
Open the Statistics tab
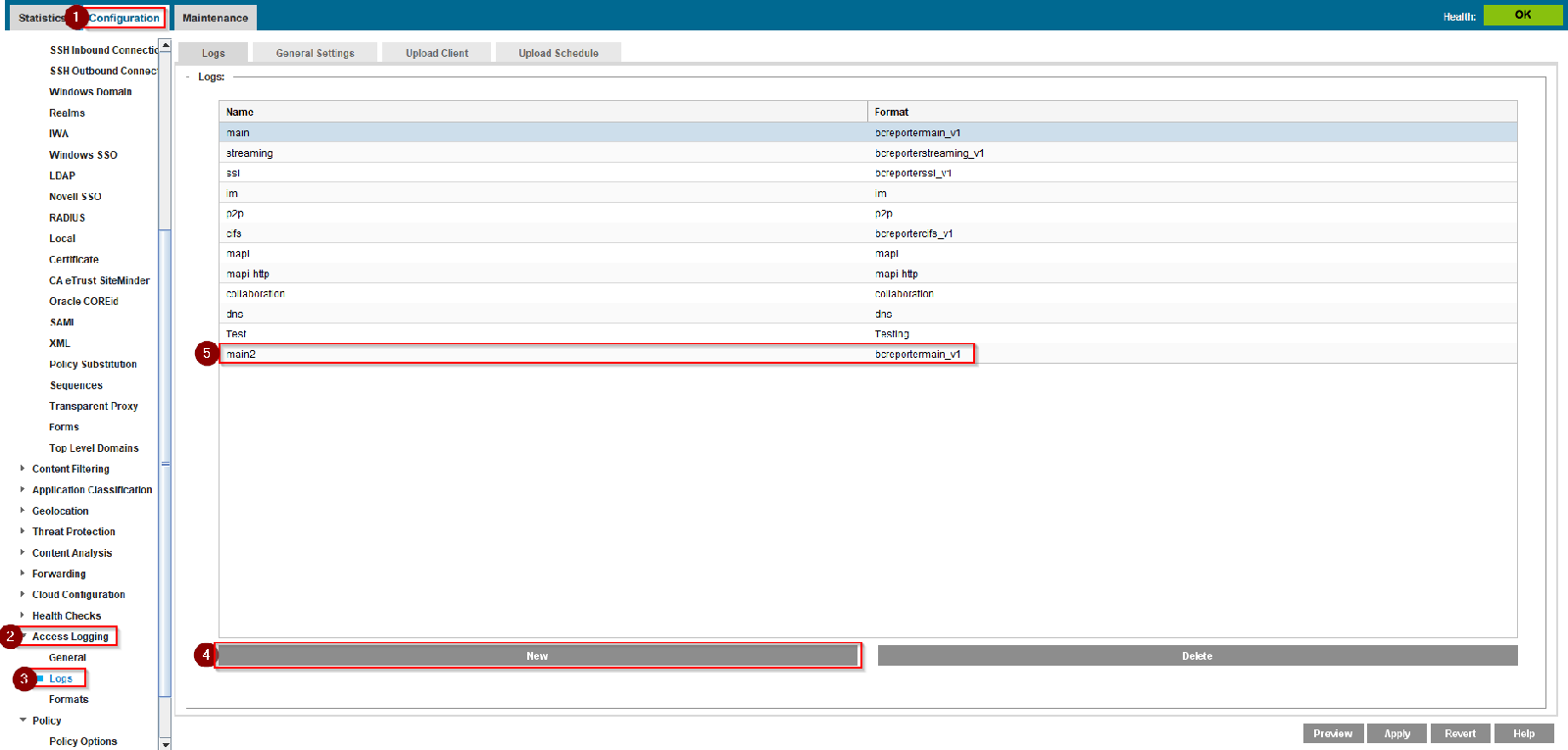[x=41, y=18]
